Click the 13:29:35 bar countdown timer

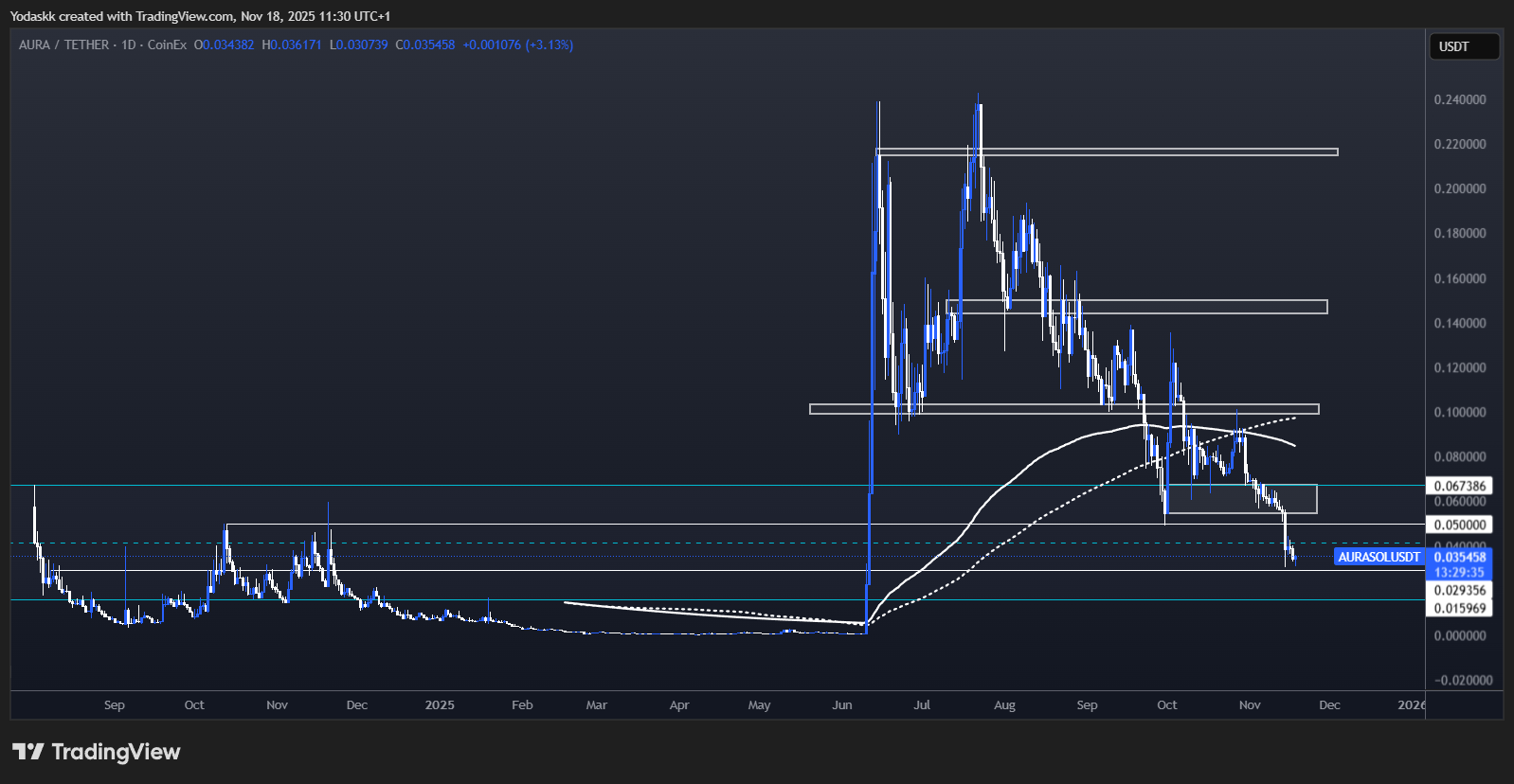1459,572
